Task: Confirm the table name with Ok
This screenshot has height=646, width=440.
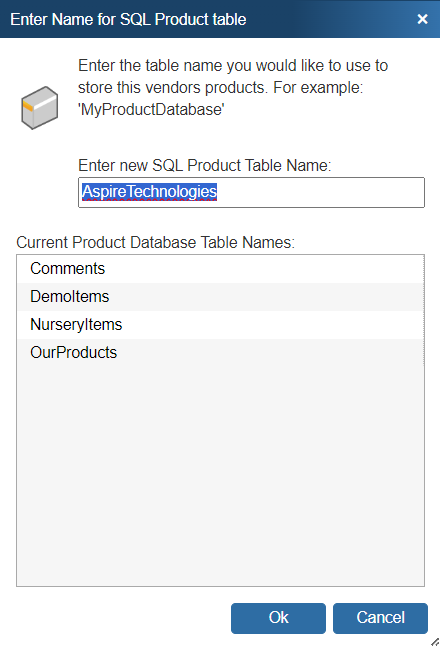Action: click(x=279, y=618)
